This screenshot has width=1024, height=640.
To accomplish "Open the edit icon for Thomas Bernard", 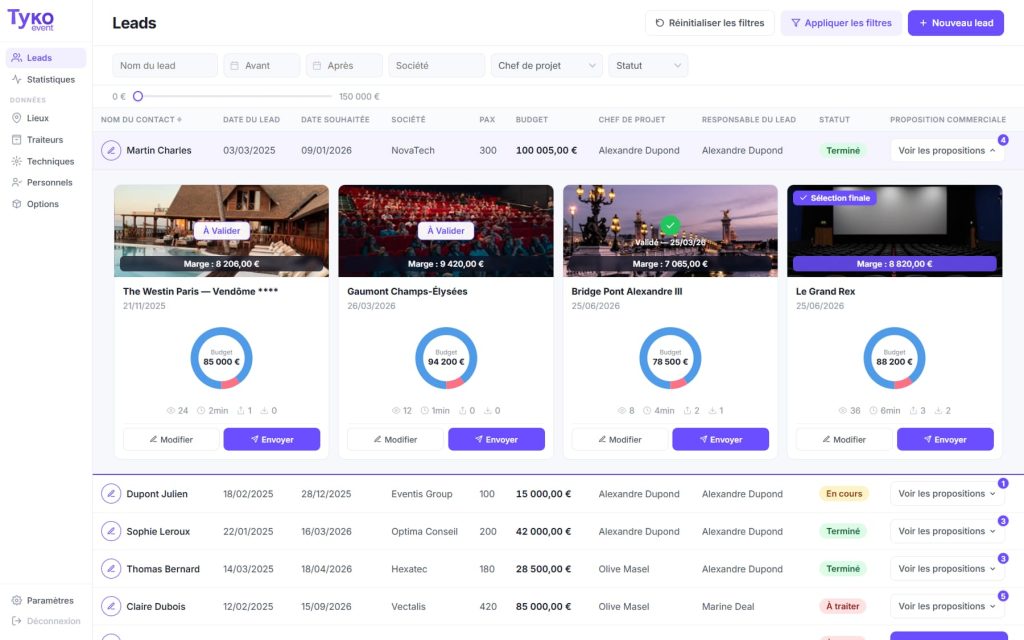I will (x=111, y=569).
